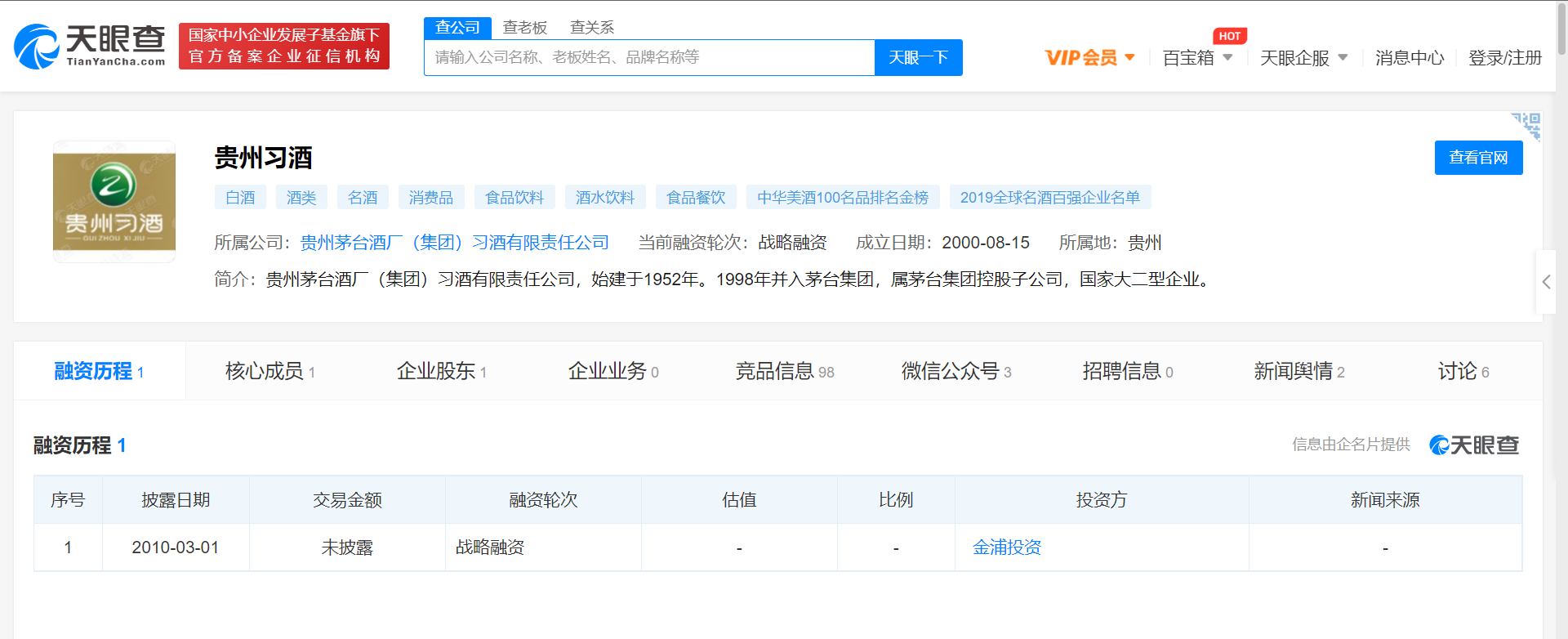Click the red 国家中小企业发展子基金 banner
Image resolution: width=1568 pixels, height=639 pixels.
coord(284,46)
